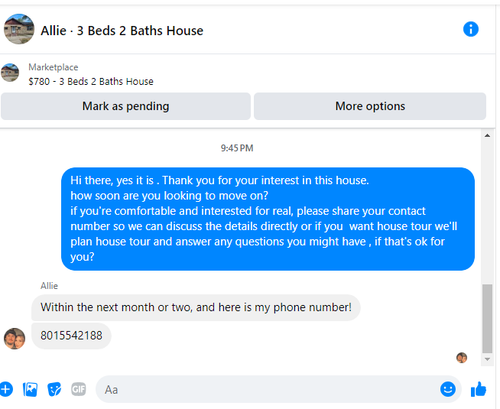Choose a sticker from the sticker icon
This screenshot has width=500, height=409.
click(x=54, y=389)
